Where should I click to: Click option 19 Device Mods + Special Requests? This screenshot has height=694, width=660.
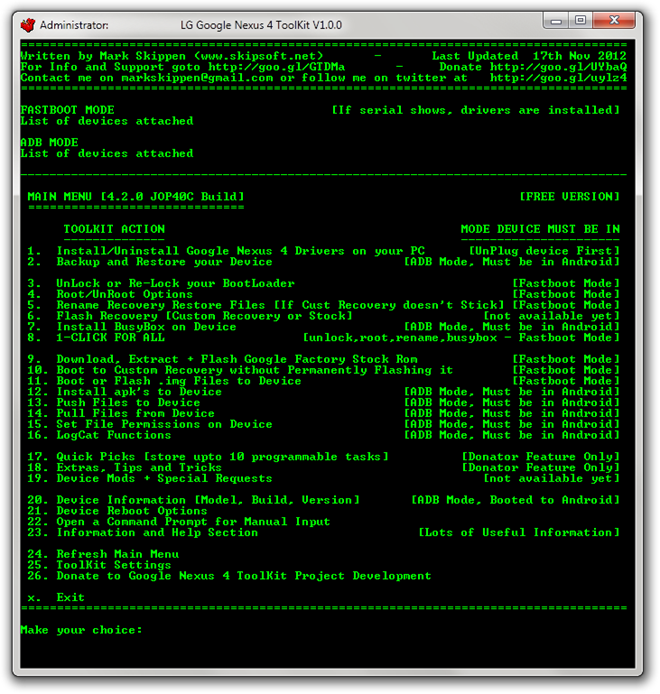click(150, 478)
